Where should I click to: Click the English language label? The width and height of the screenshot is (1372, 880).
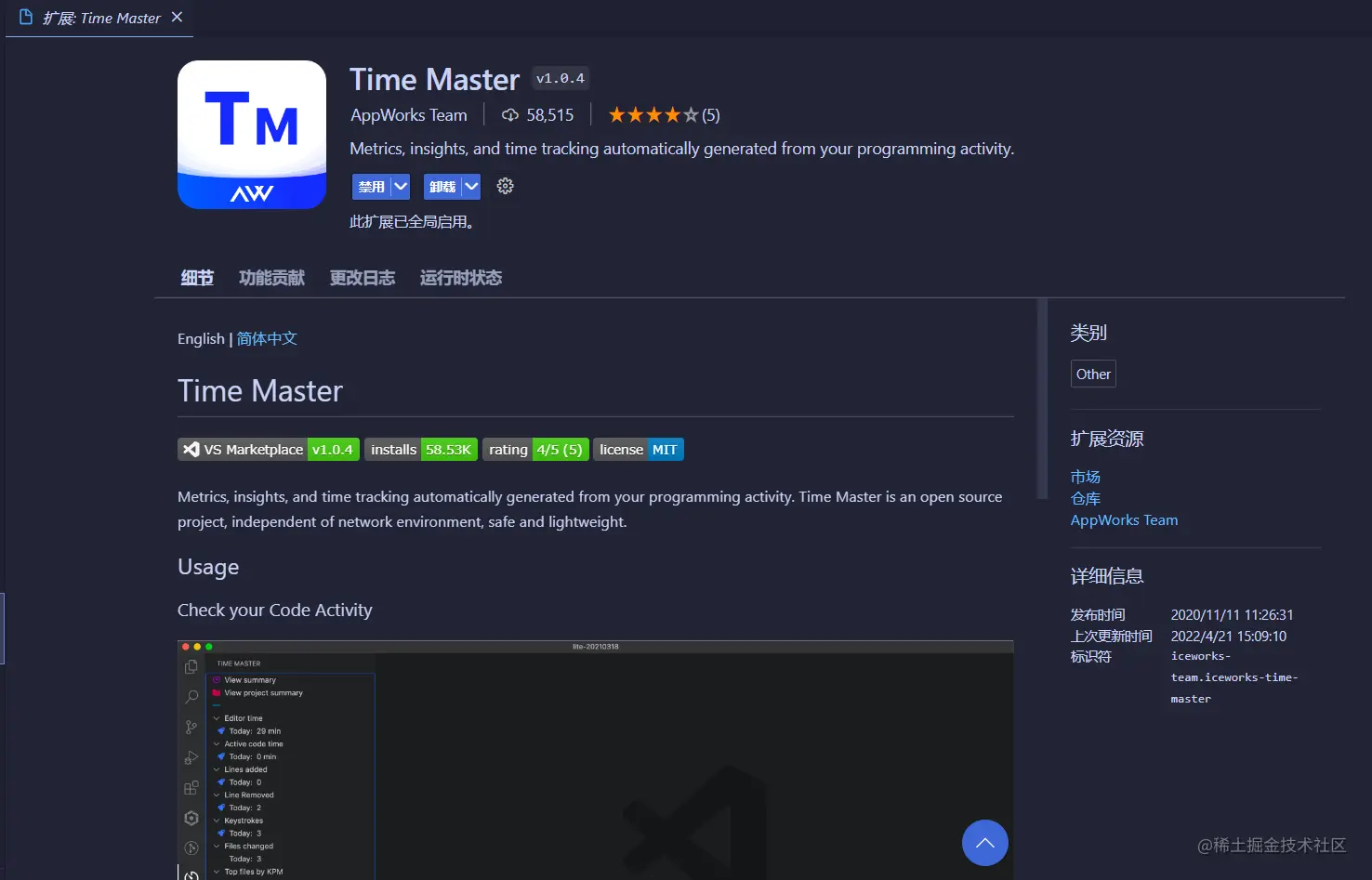tap(201, 338)
